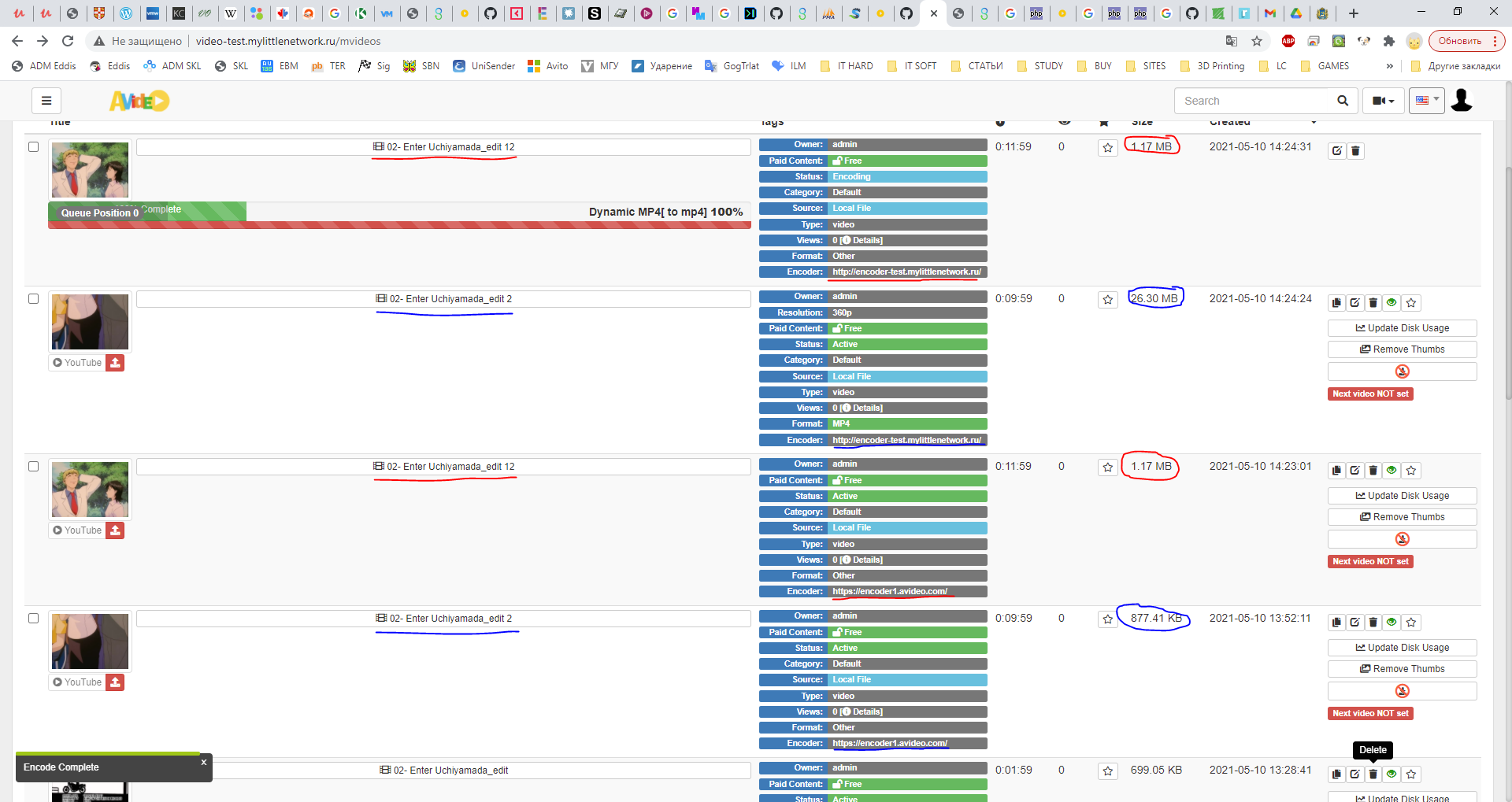Edit the Uchiyamada_edit 12 video entry
Image resolution: width=1512 pixels, height=802 pixels.
[x=1336, y=150]
